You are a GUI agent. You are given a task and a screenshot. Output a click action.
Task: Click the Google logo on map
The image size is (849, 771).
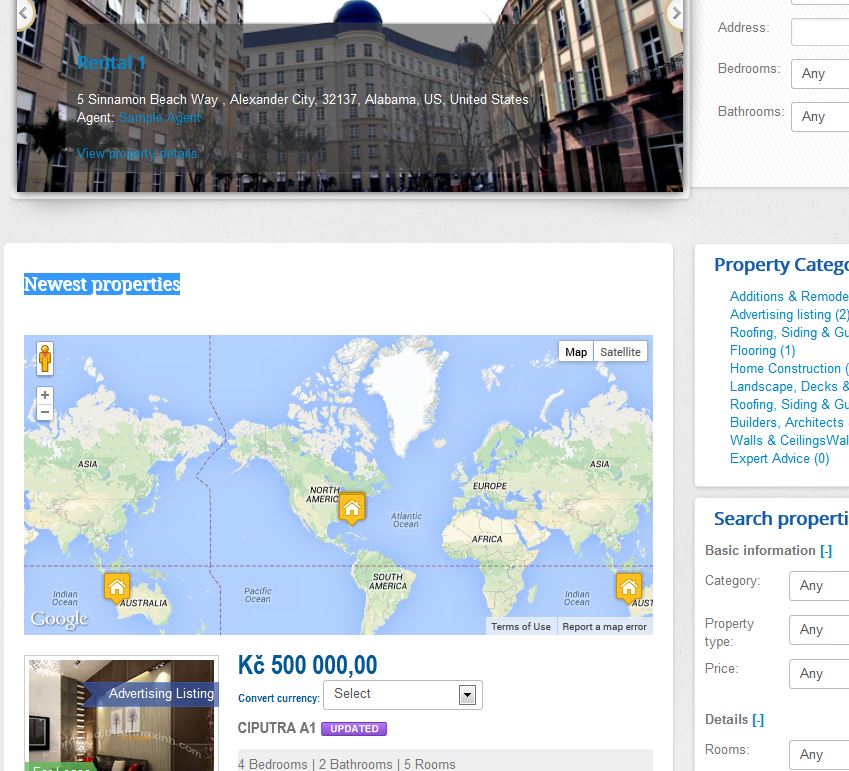59,619
